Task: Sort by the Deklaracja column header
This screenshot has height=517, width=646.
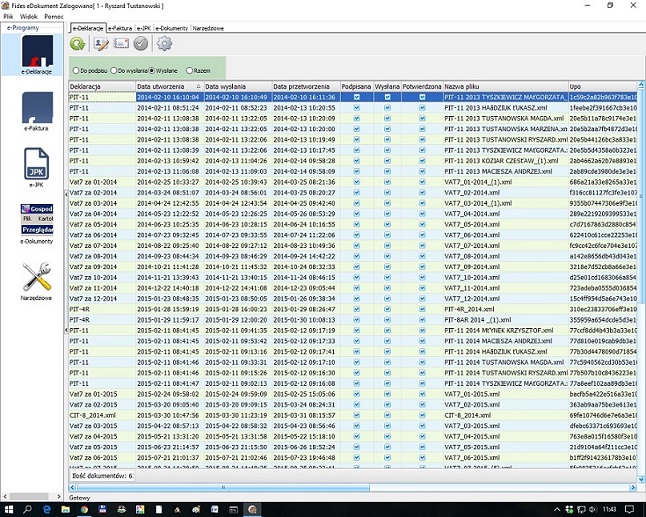Action: click(102, 87)
